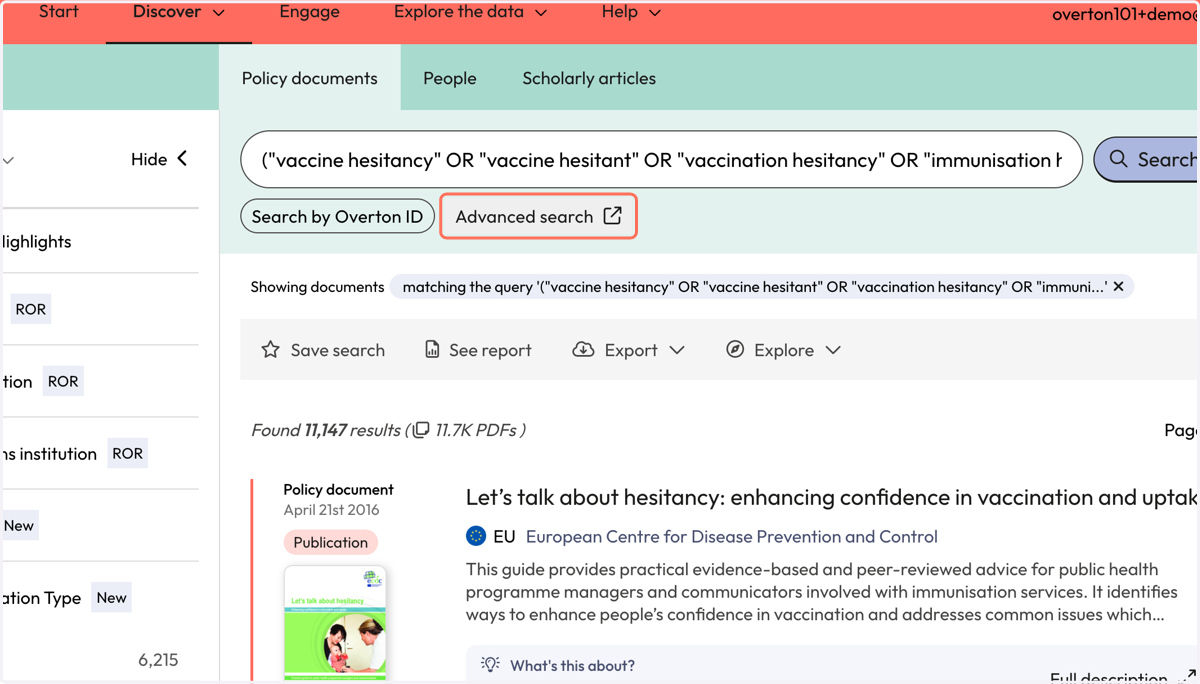This screenshot has width=1200, height=684.
Task: Open See report
Action: pyautogui.click(x=478, y=350)
